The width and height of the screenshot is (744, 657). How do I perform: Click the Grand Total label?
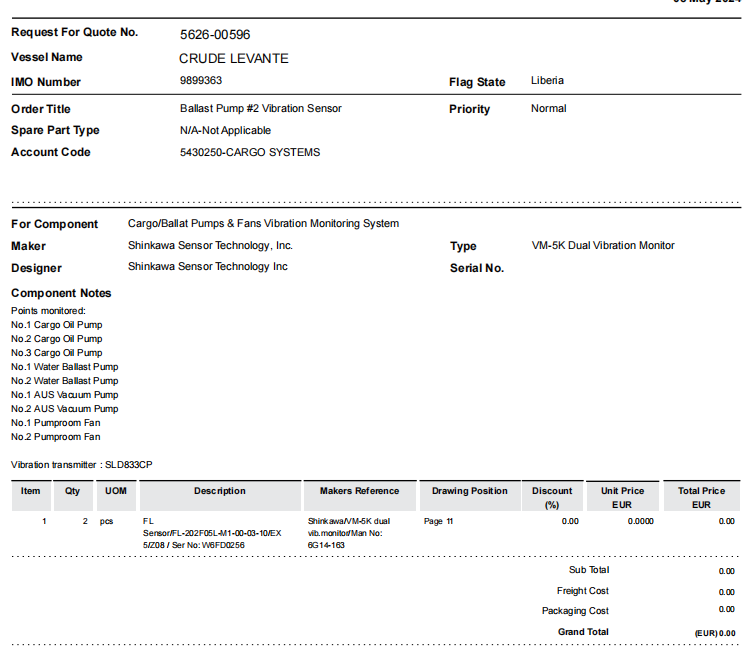click(x=583, y=632)
